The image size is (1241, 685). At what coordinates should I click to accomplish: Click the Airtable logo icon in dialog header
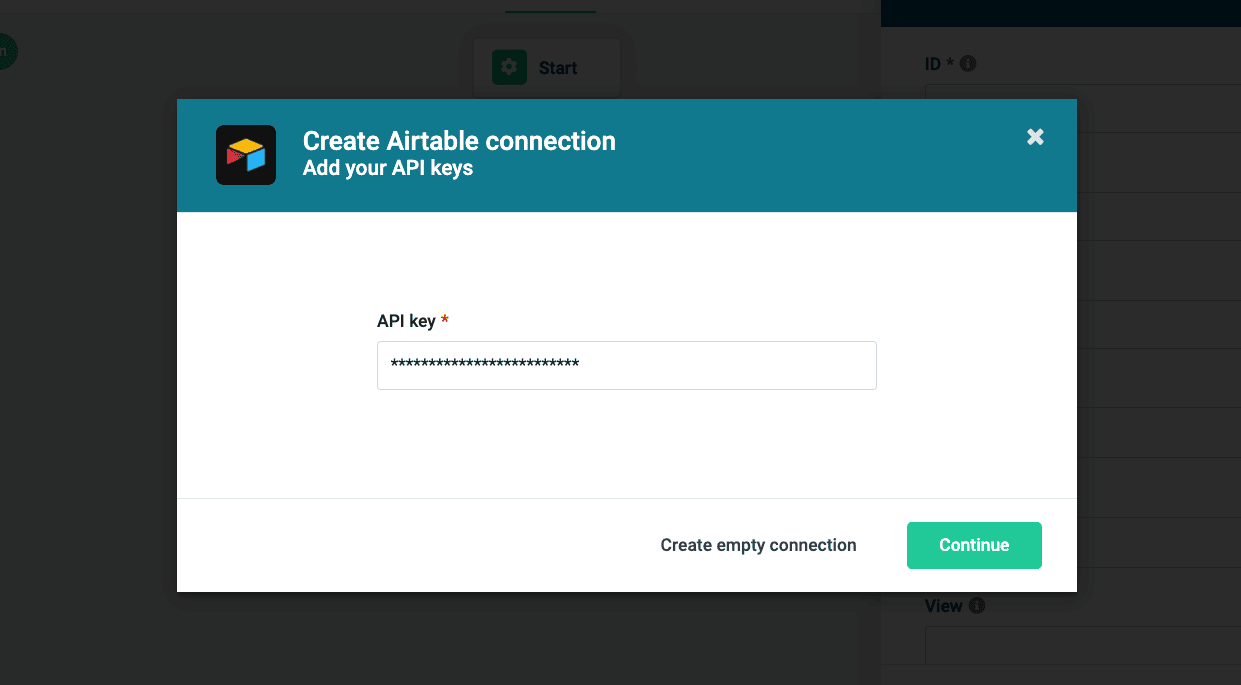(x=246, y=155)
